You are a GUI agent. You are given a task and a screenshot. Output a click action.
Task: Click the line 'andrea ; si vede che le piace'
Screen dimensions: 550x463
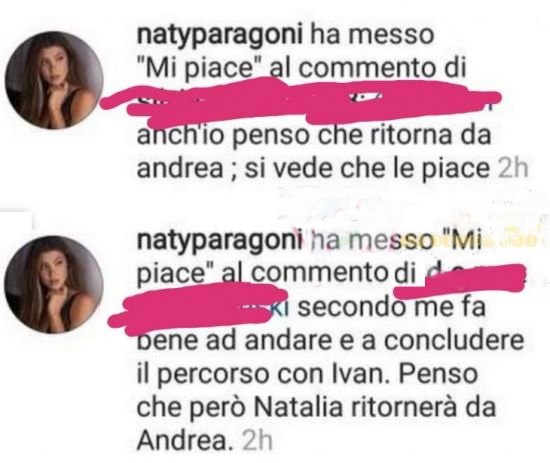313,169
